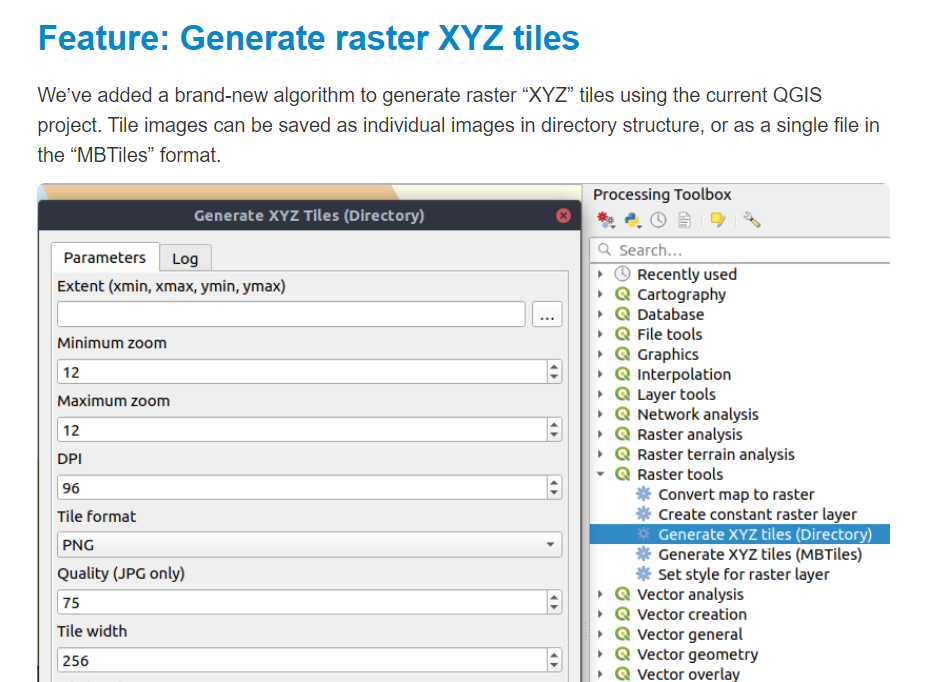Expand the Cartography group
This screenshot has width=935, height=682.
click(600, 294)
